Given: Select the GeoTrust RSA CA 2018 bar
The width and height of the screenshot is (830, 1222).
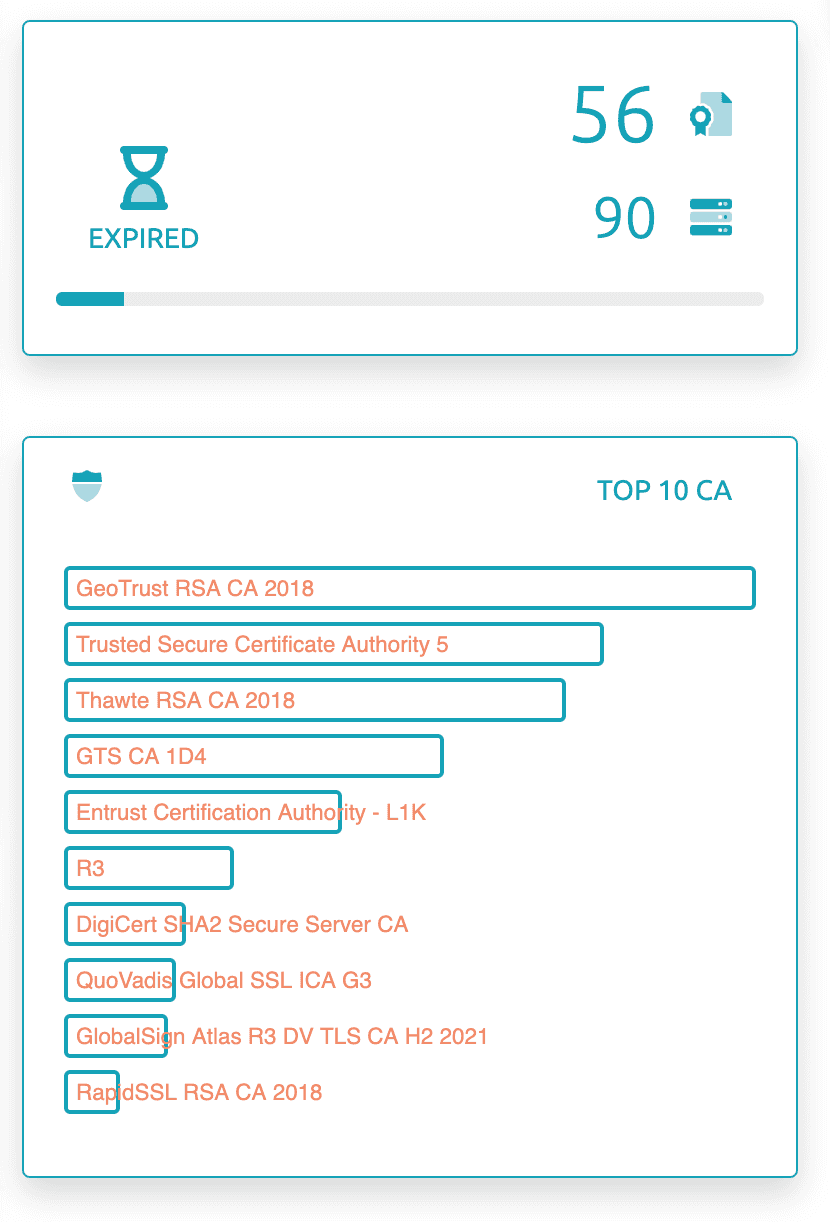Looking at the screenshot, I should click(409, 588).
